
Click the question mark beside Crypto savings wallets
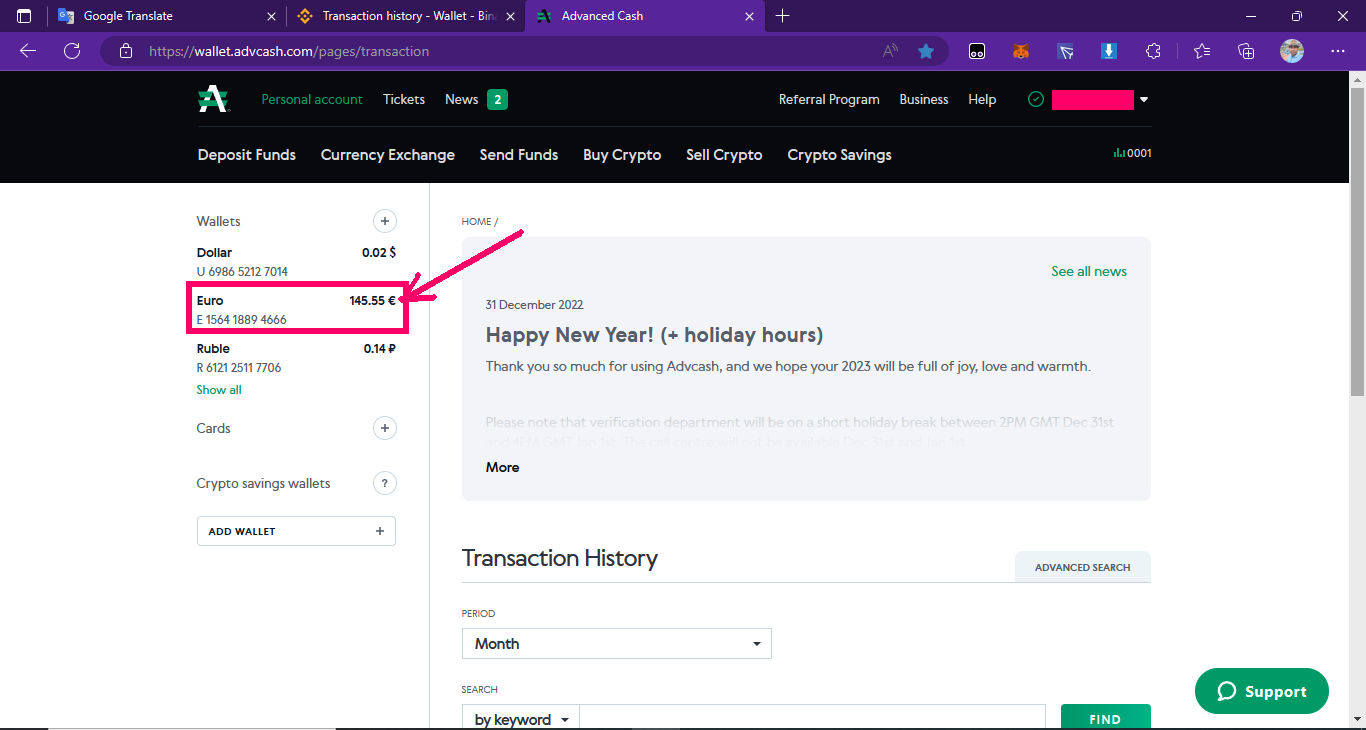pos(384,484)
